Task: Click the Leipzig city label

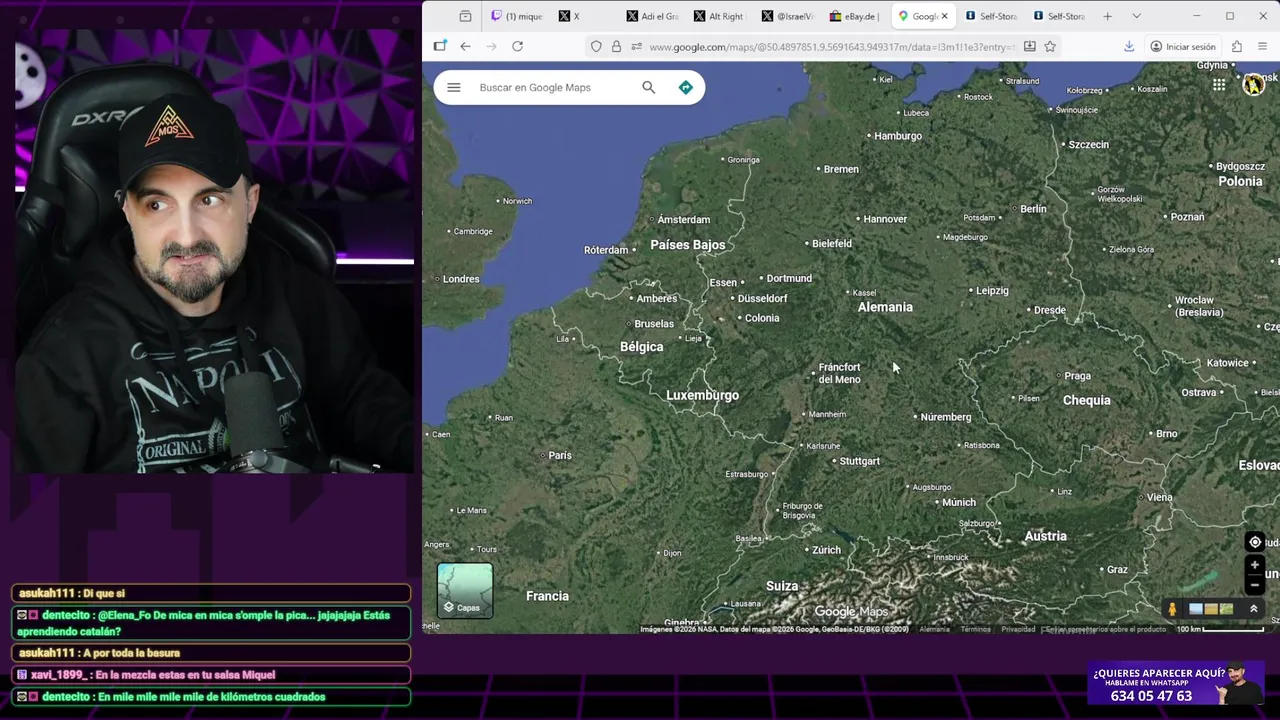Action: pos(992,291)
